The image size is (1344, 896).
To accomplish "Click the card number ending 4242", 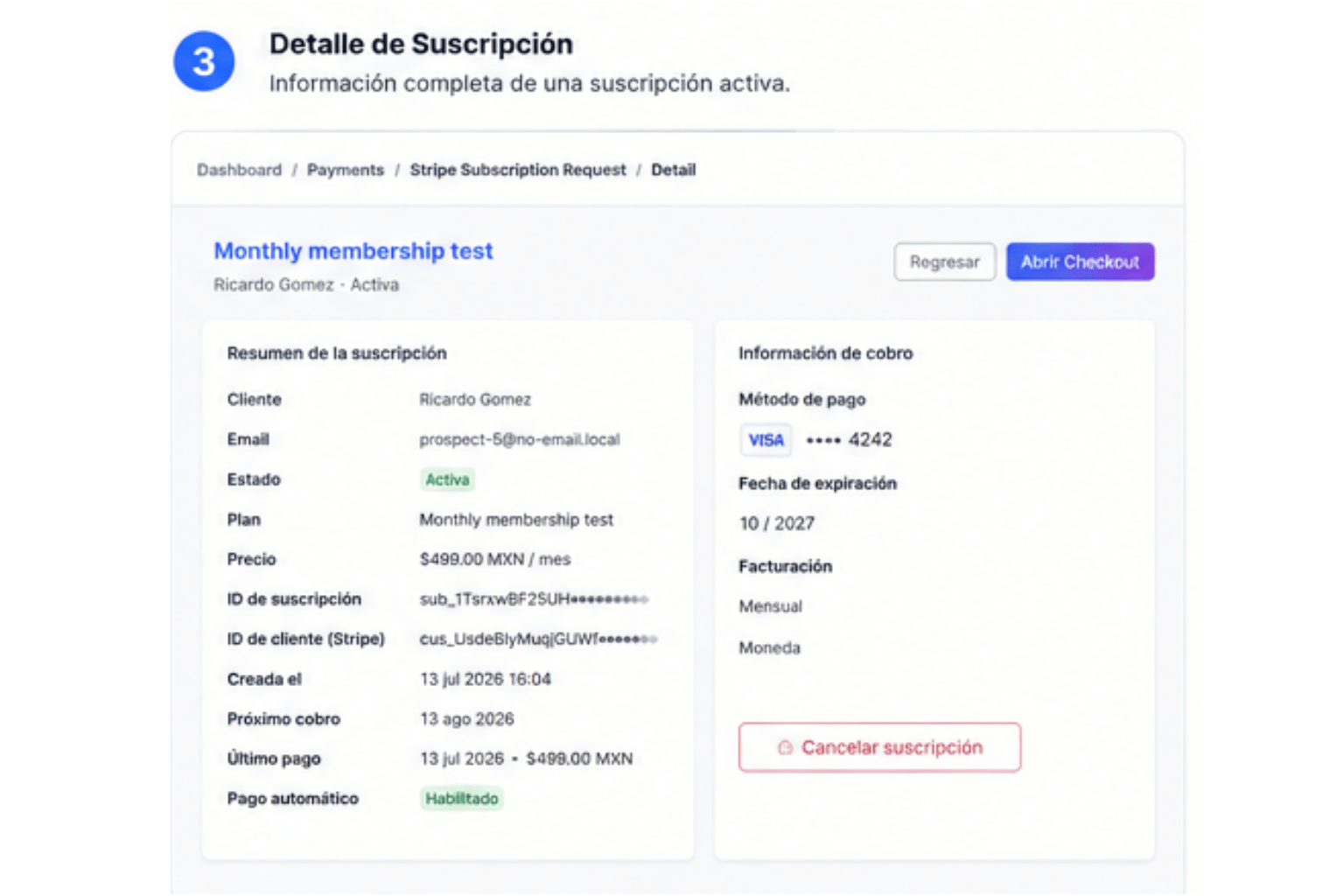I will point(849,440).
